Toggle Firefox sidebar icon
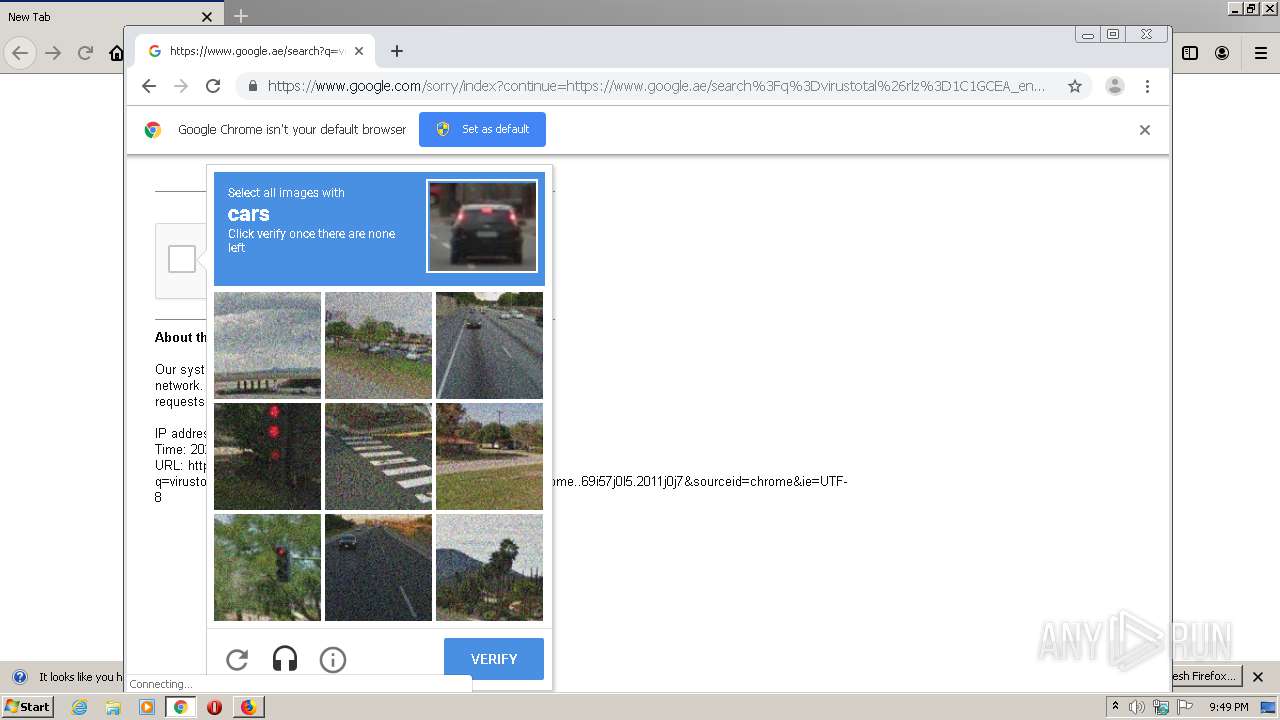Viewport: 1280px width, 720px height. click(x=1190, y=53)
